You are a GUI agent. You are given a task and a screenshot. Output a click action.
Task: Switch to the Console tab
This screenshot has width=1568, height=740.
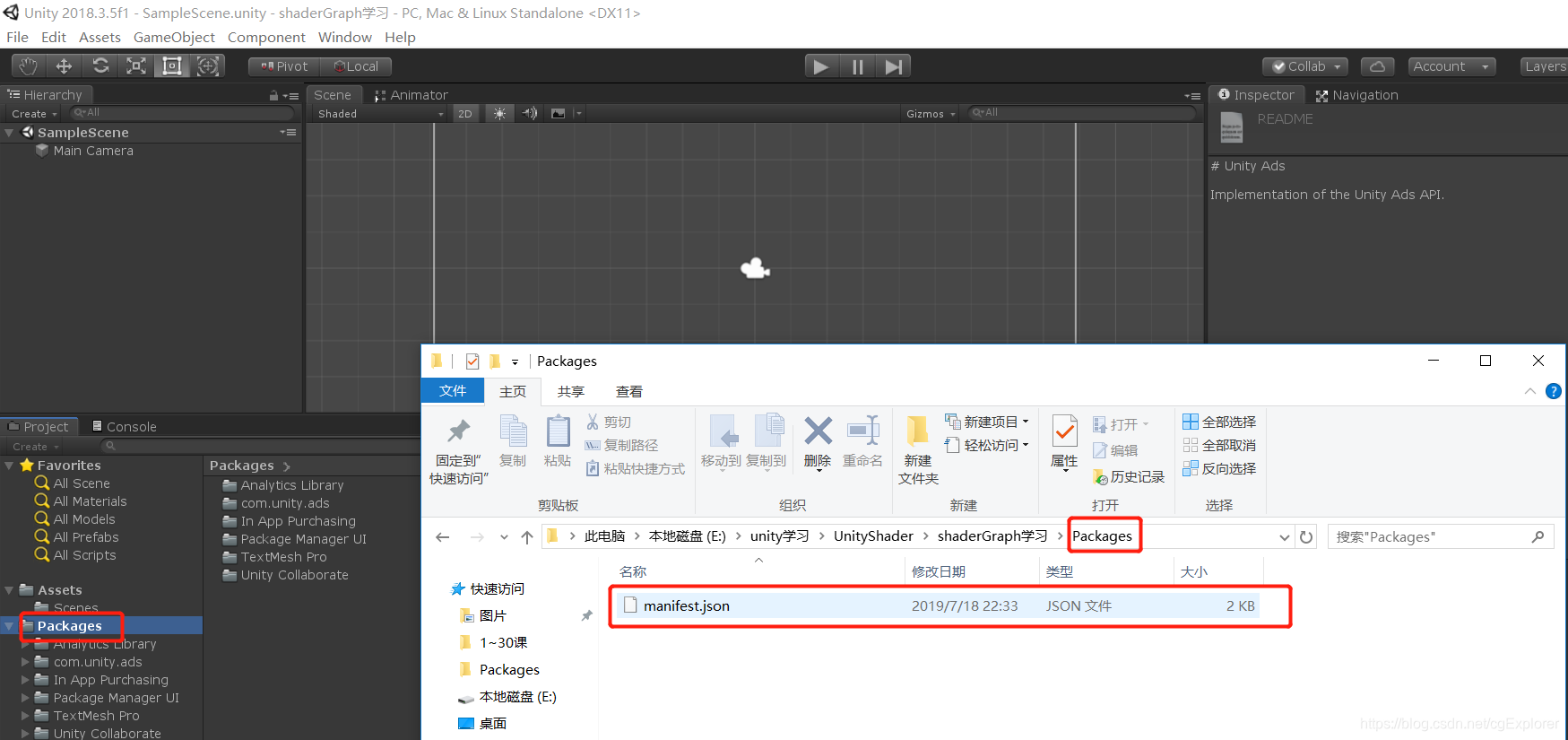coord(124,427)
